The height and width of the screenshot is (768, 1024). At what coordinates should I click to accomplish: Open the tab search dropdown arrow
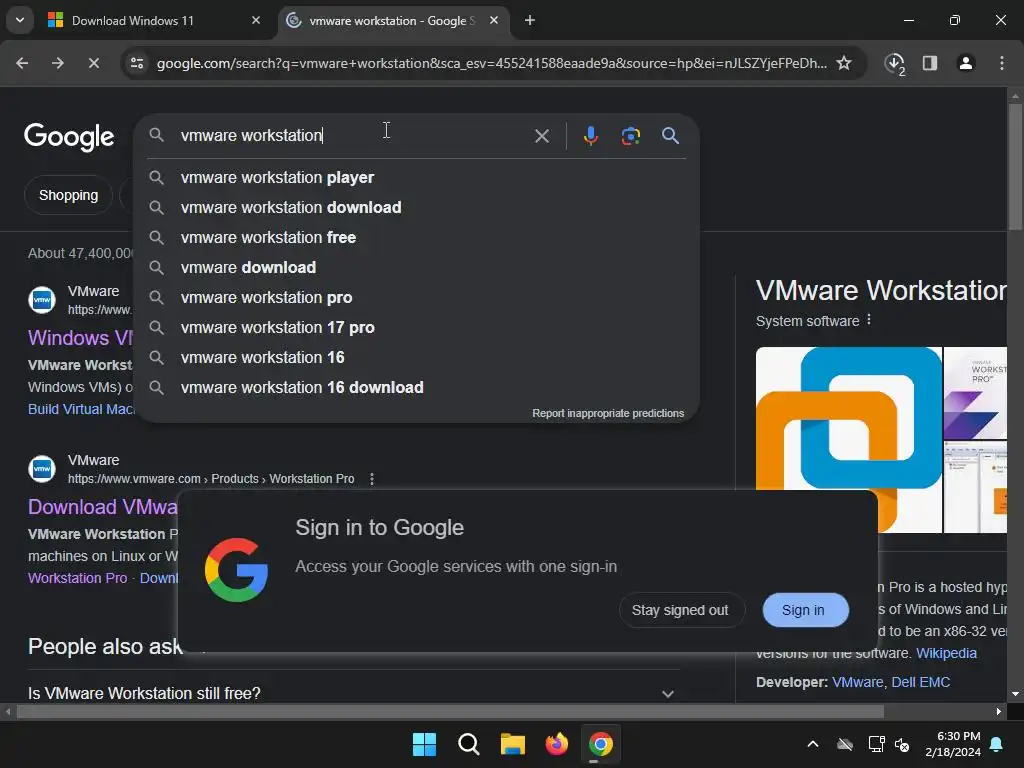[20, 20]
